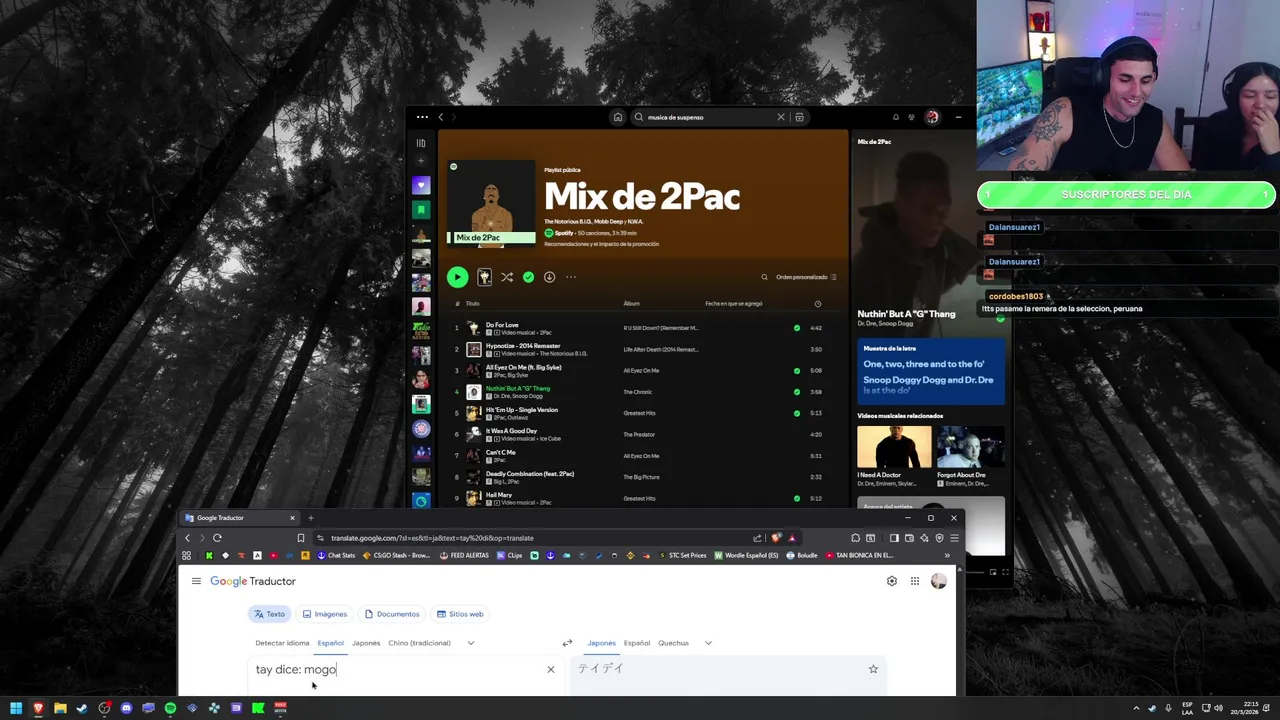
Task: Select track Do For Love
Action: click(502, 325)
